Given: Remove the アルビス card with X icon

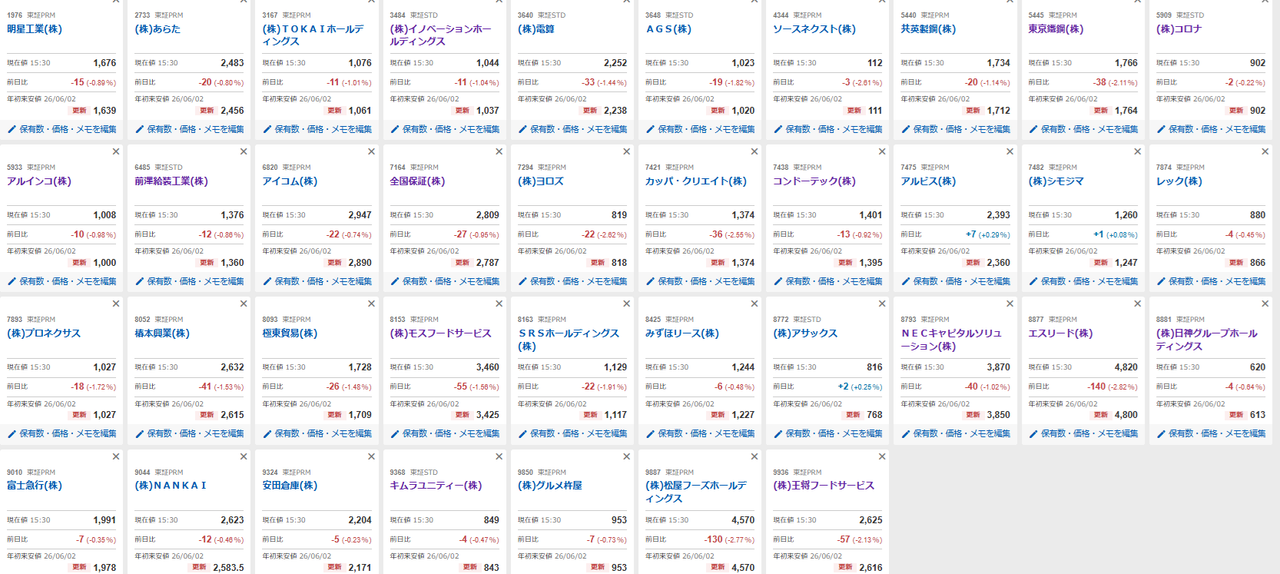Looking at the screenshot, I should point(1010,152).
